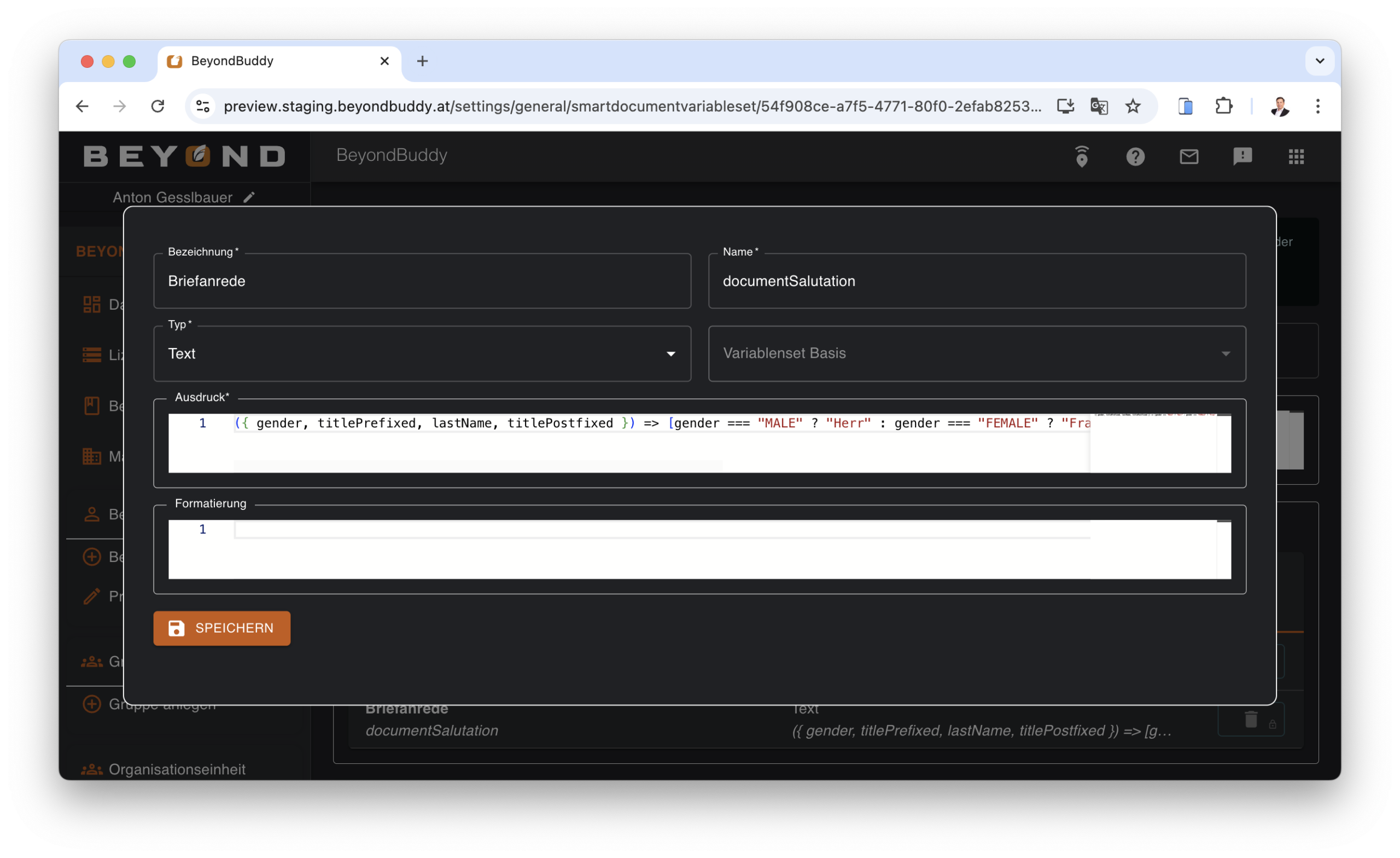Click the Google Translate icon in address bar
The height and width of the screenshot is (858, 1400).
point(1099,106)
